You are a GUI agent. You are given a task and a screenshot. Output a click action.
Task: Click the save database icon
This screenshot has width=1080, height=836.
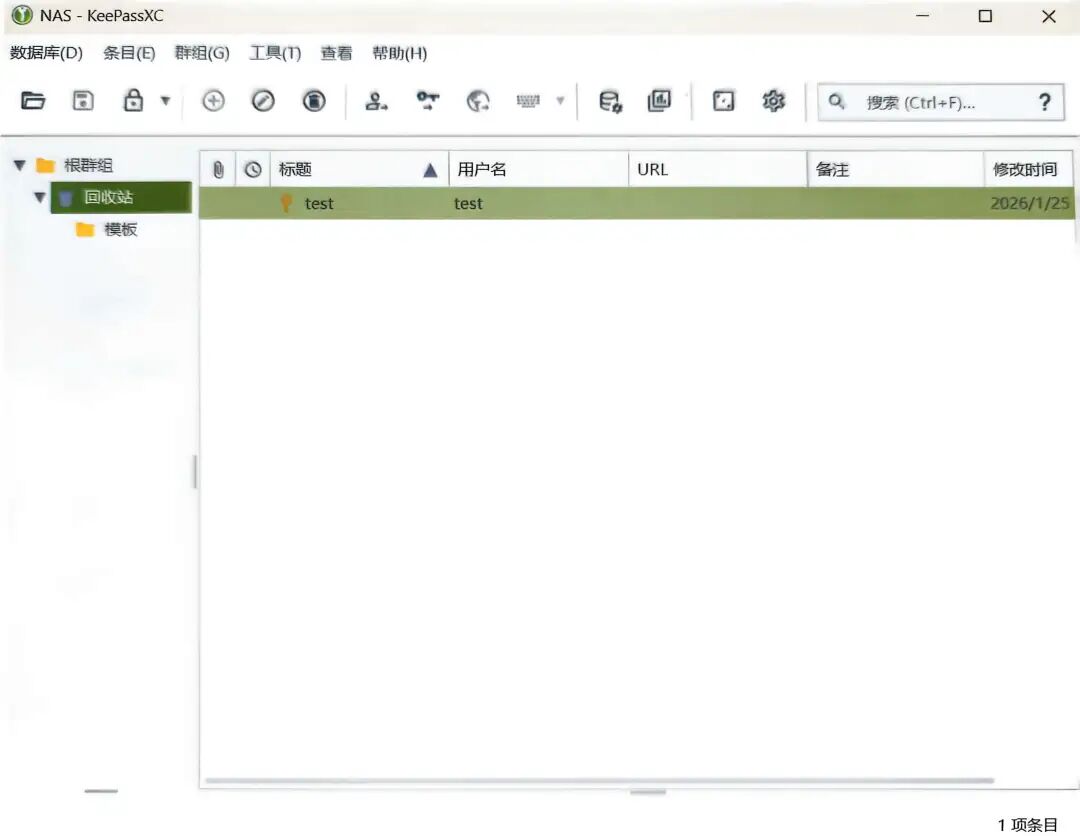click(84, 101)
